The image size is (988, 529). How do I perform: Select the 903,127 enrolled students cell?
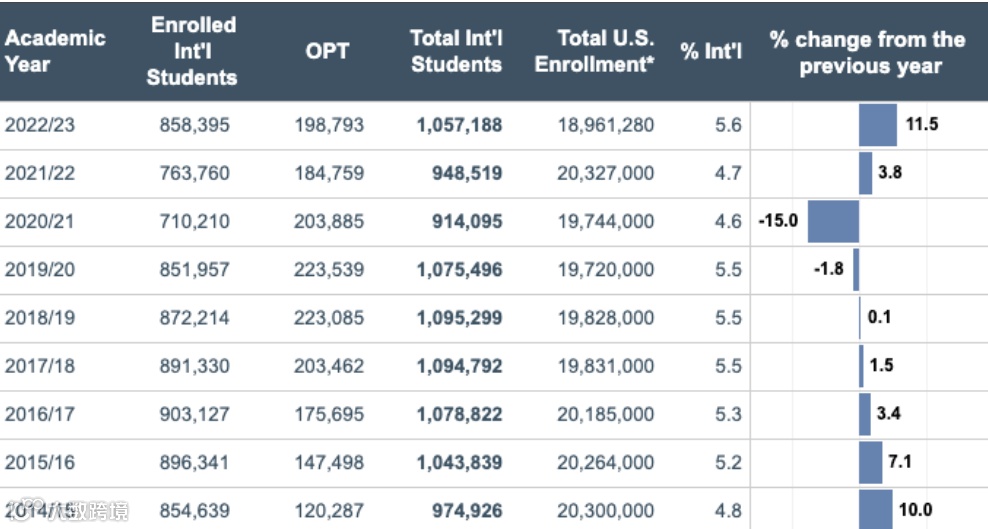click(x=194, y=414)
